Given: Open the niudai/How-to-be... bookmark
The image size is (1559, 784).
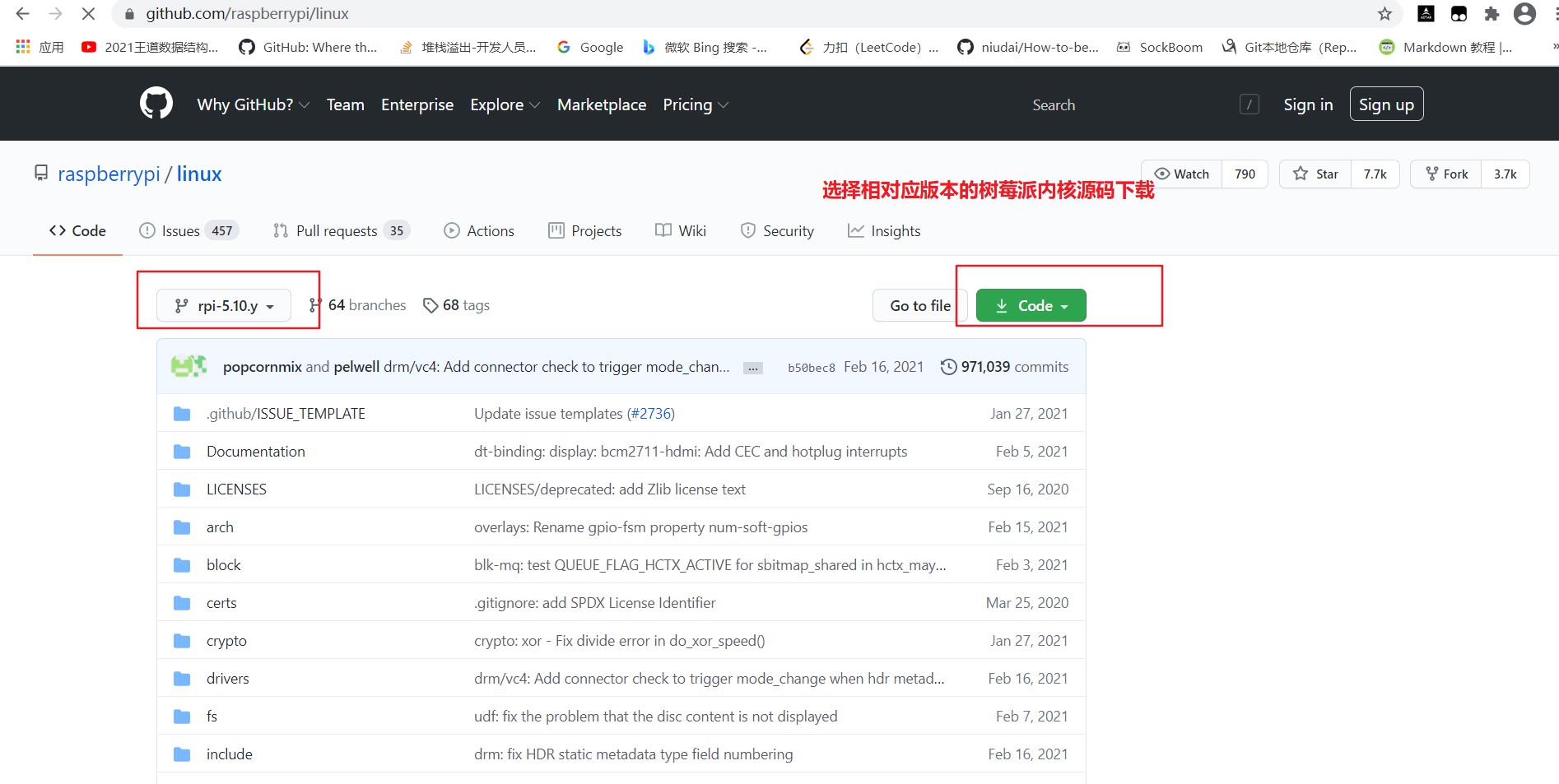Looking at the screenshot, I should click(x=1028, y=47).
